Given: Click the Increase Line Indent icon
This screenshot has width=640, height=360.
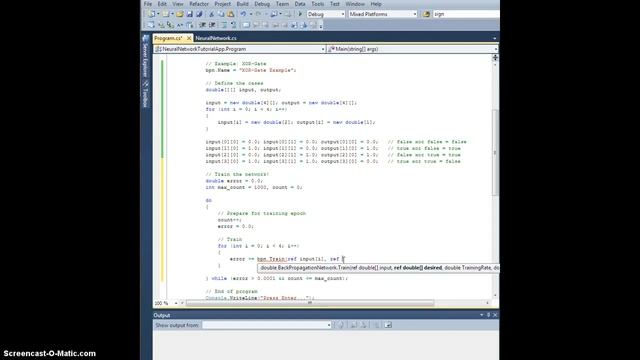Looking at the screenshot, I should click(212, 25).
